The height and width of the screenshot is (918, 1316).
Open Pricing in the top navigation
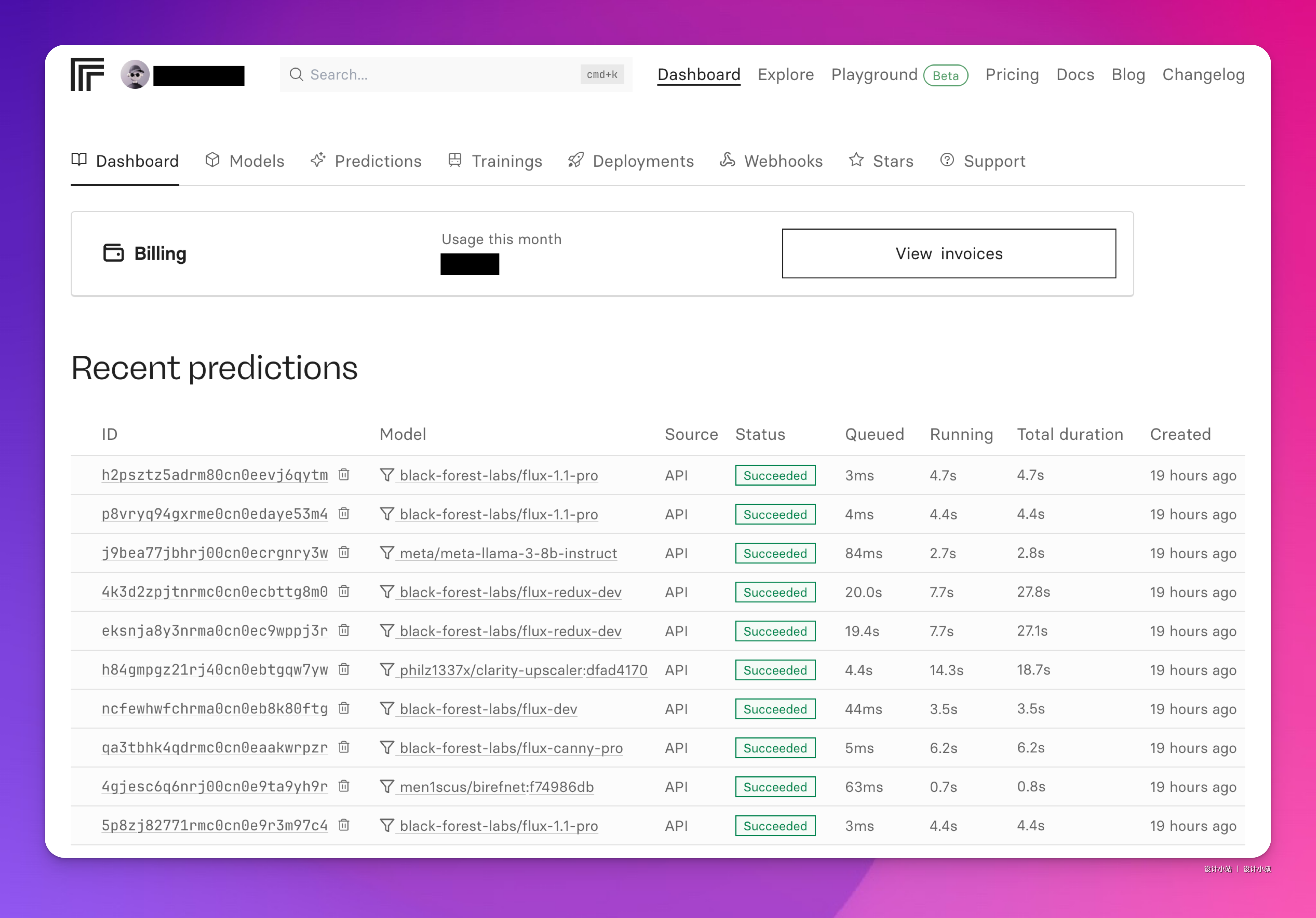click(1012, 75)
